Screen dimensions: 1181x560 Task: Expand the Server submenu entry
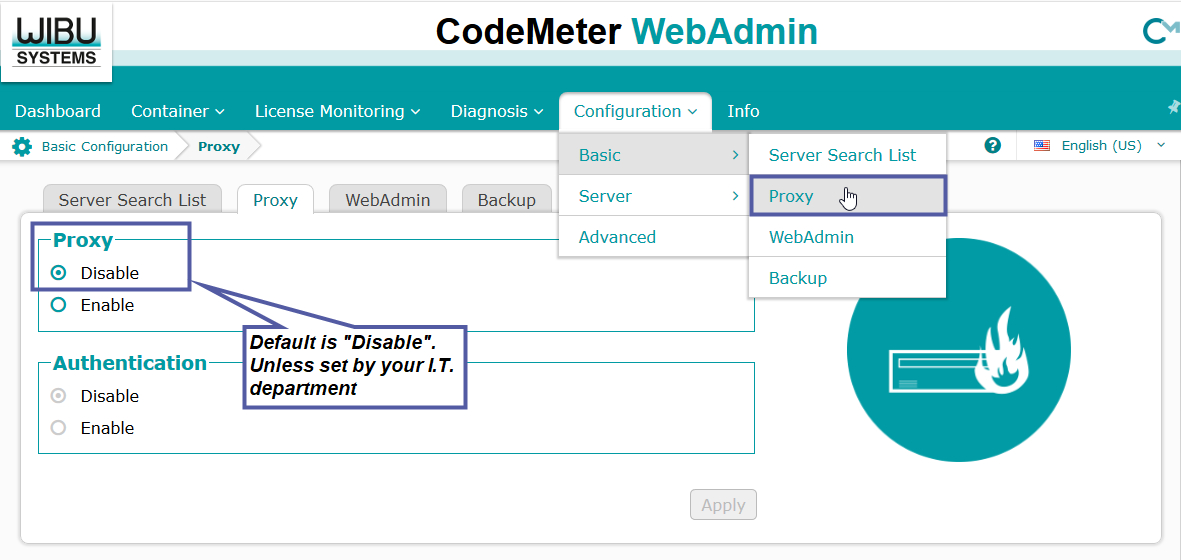[x=653, y=196]
